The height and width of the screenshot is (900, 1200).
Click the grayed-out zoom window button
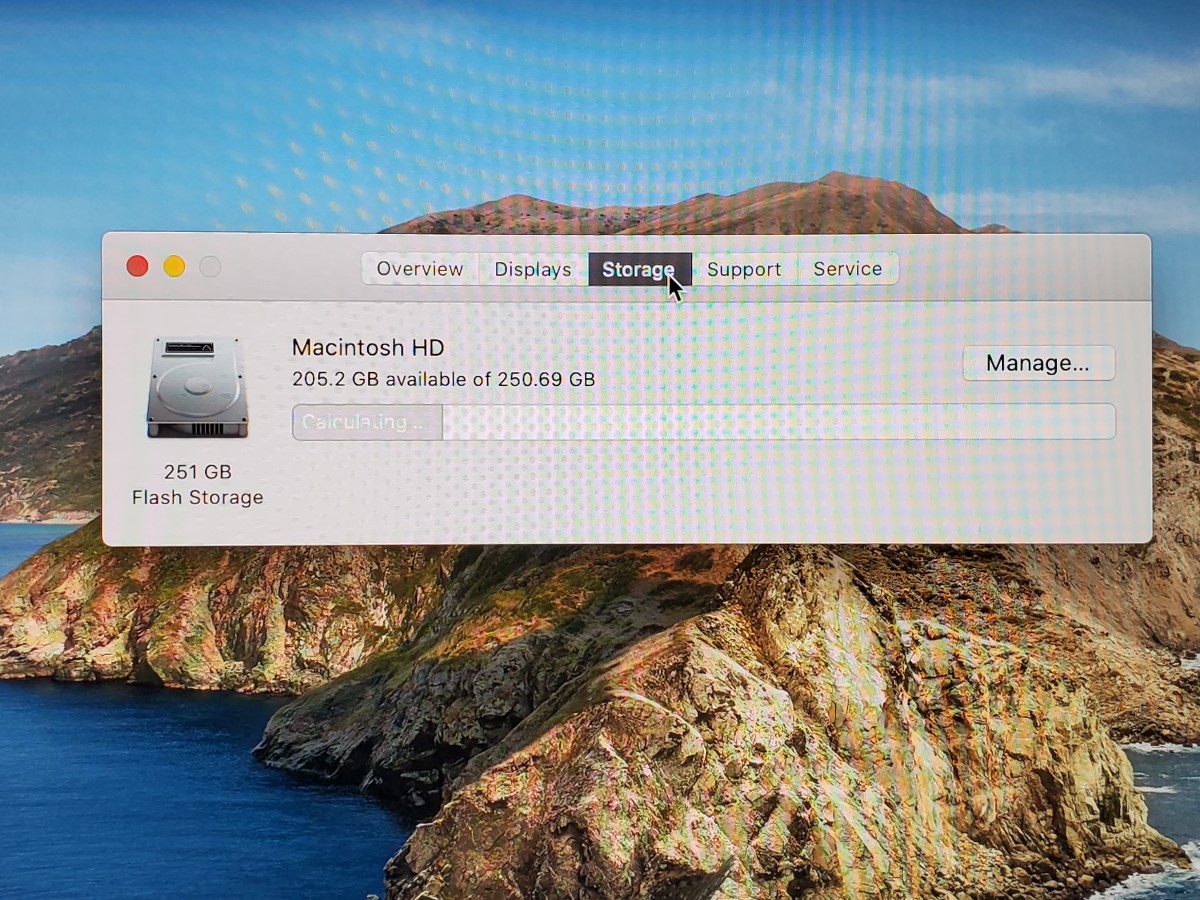210,266
